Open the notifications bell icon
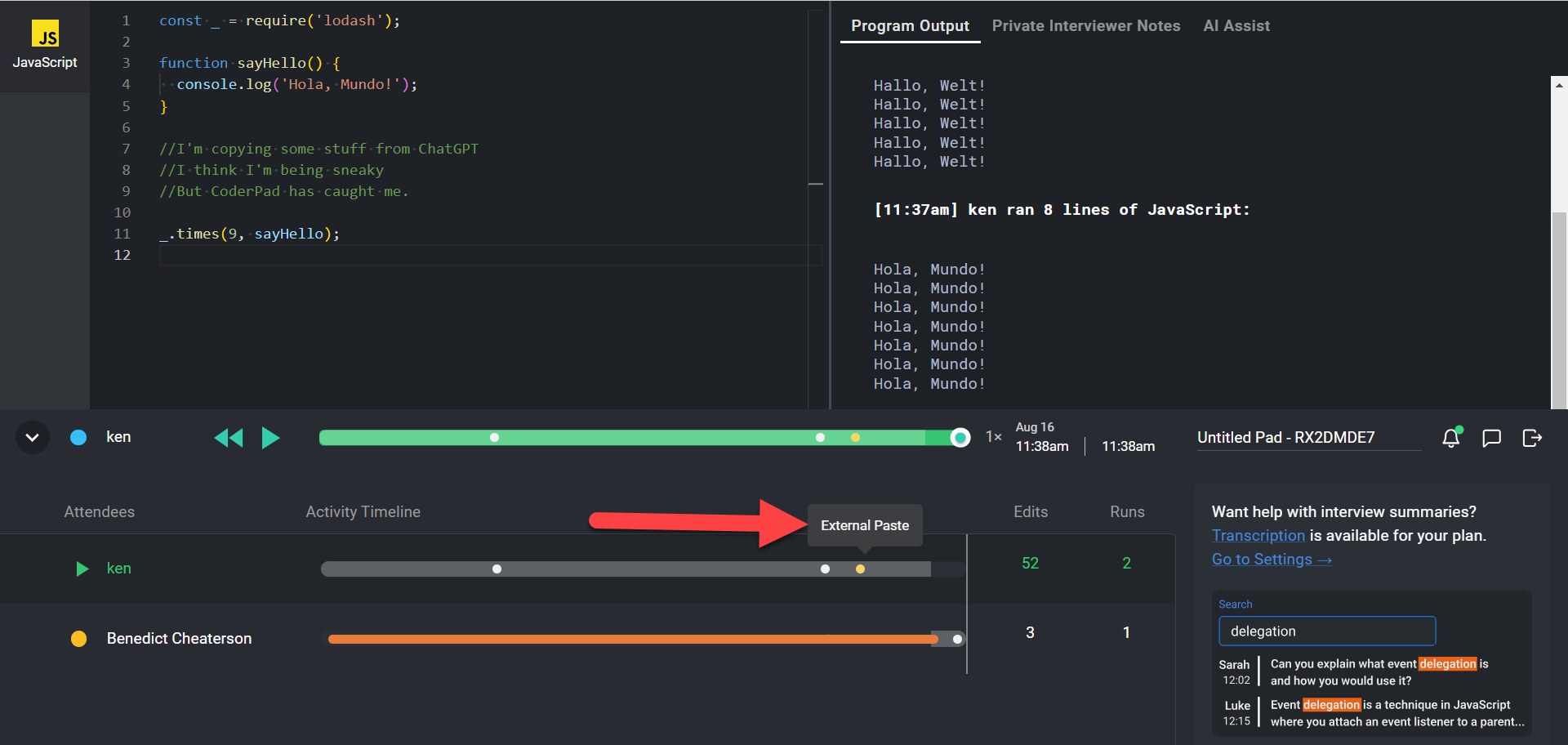The width and height of the screenshot is (1568, 745). coord(1451,438)
